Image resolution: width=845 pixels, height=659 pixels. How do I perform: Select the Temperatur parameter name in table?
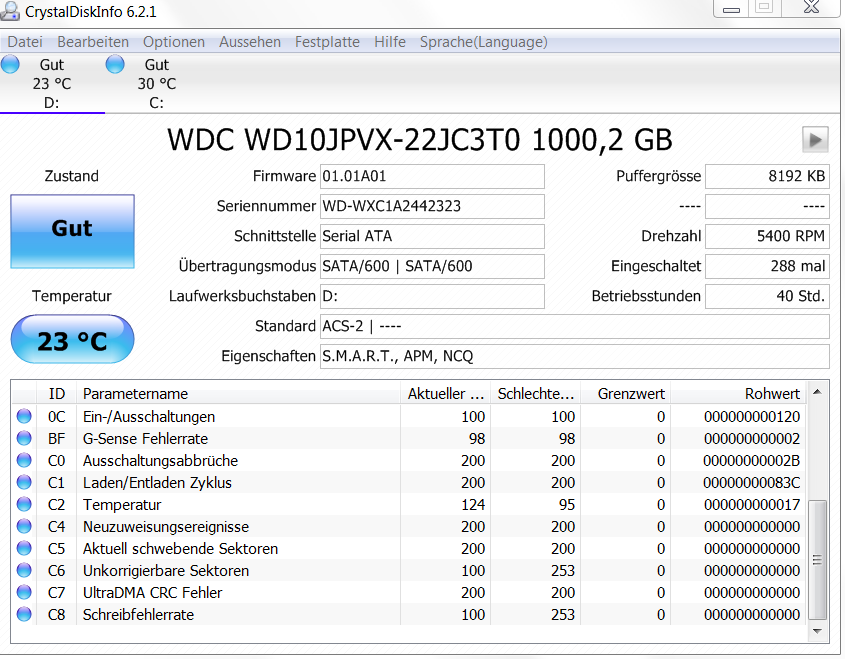[122, 505]
